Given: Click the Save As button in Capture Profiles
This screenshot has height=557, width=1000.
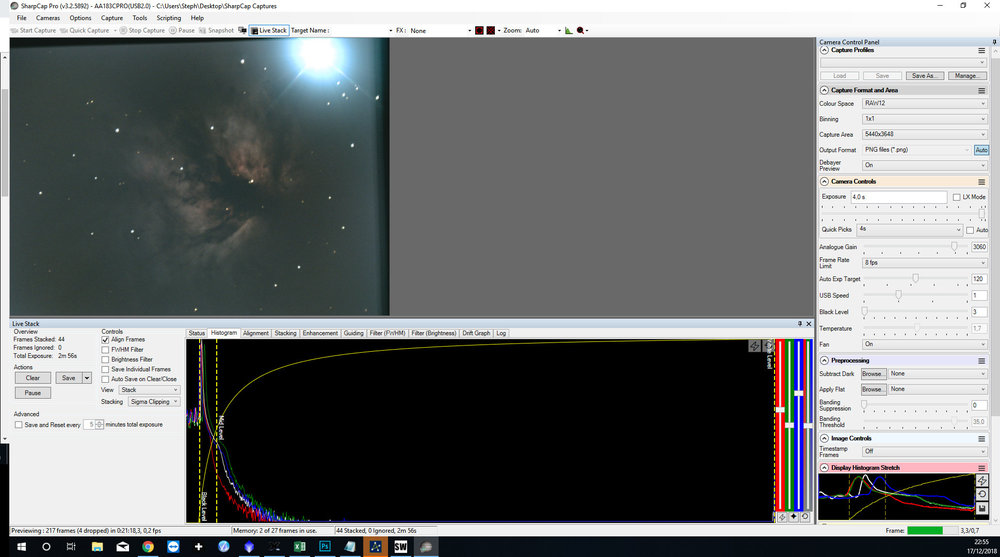Looking at the screenshot, I should click(x=925, y=76).
